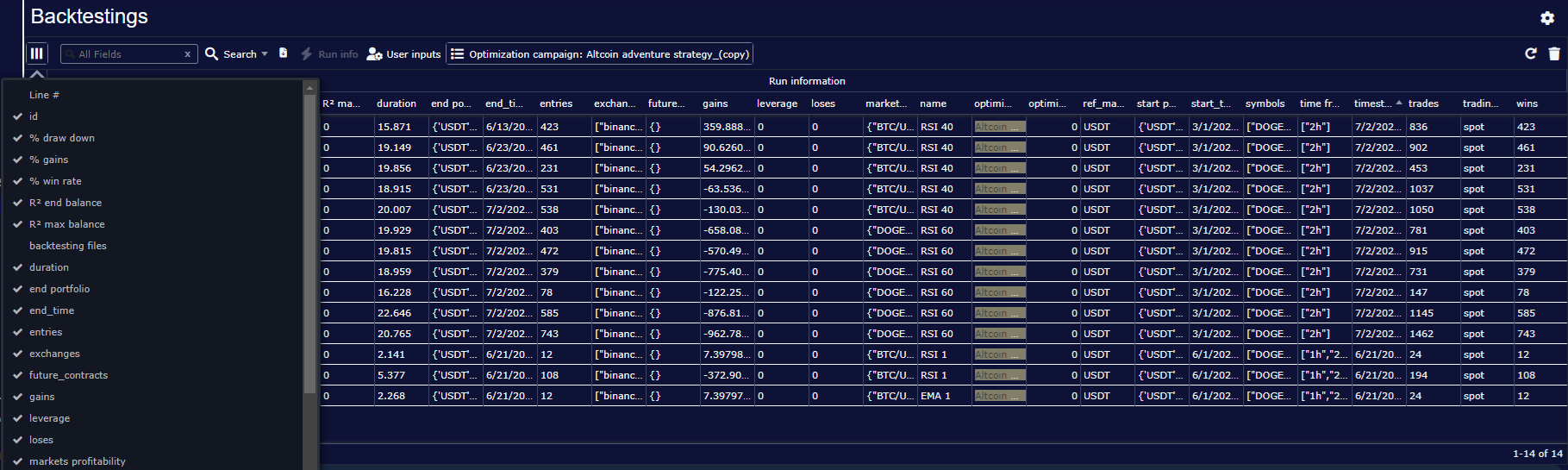1568x470 pixels.
Task: Sort by the trades column header
Action: [1423, 103]
